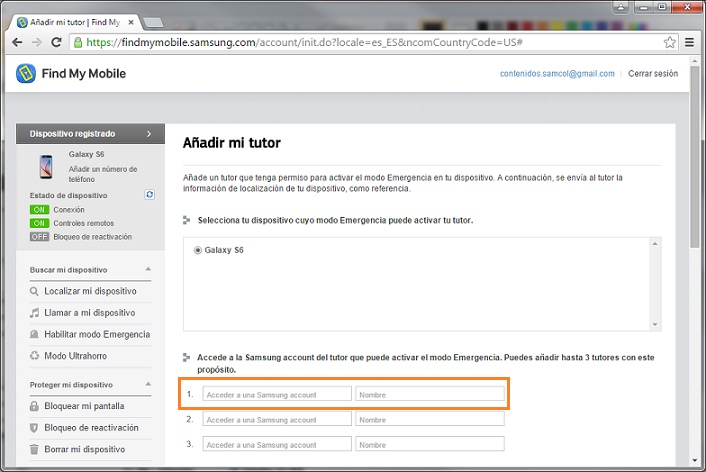
Task: Reload the page with the refresh icon
Action: pyautogui.click(x=56, y=42)
